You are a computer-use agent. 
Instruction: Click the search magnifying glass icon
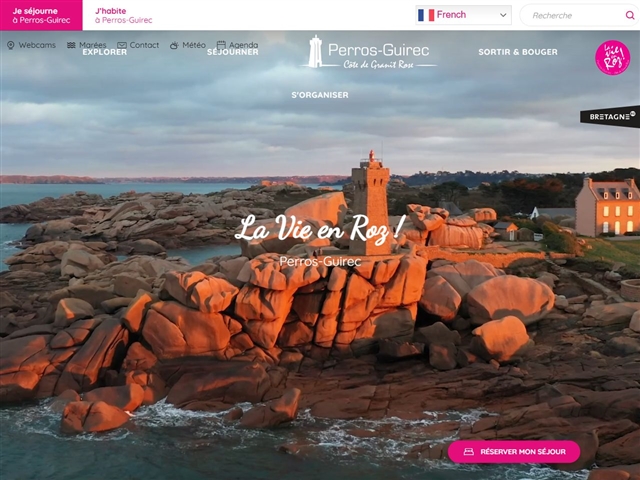tap(630, 16)
